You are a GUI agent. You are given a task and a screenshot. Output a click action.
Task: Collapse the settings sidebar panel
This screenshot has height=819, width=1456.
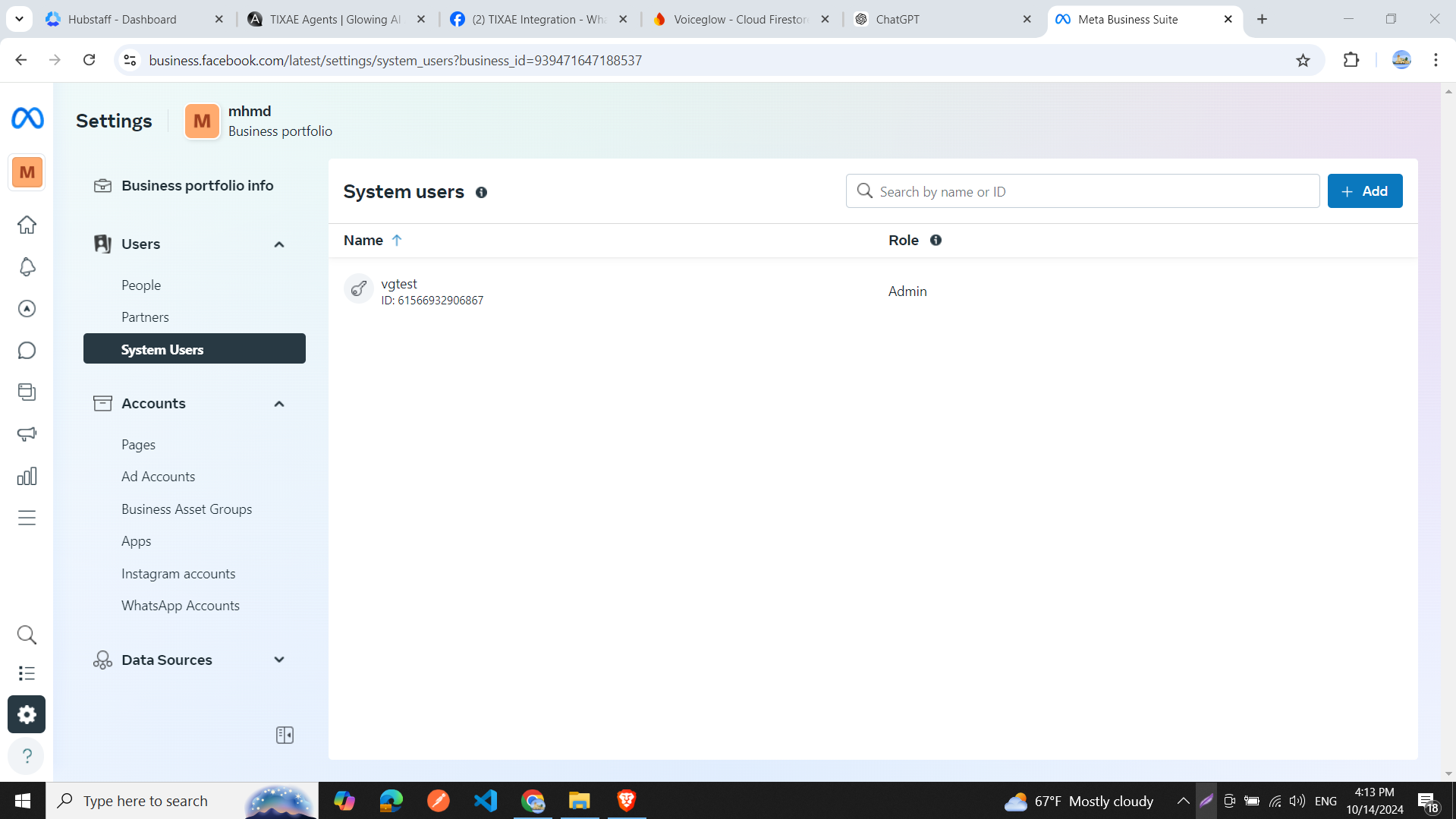pos(285,734)
